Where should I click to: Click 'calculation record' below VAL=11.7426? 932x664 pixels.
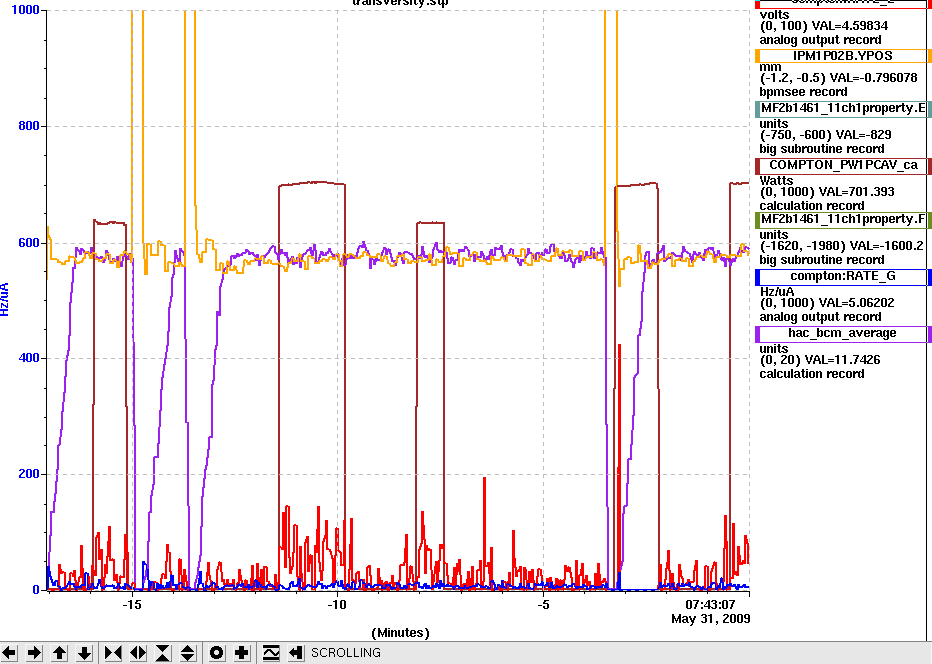coord(812,374)
